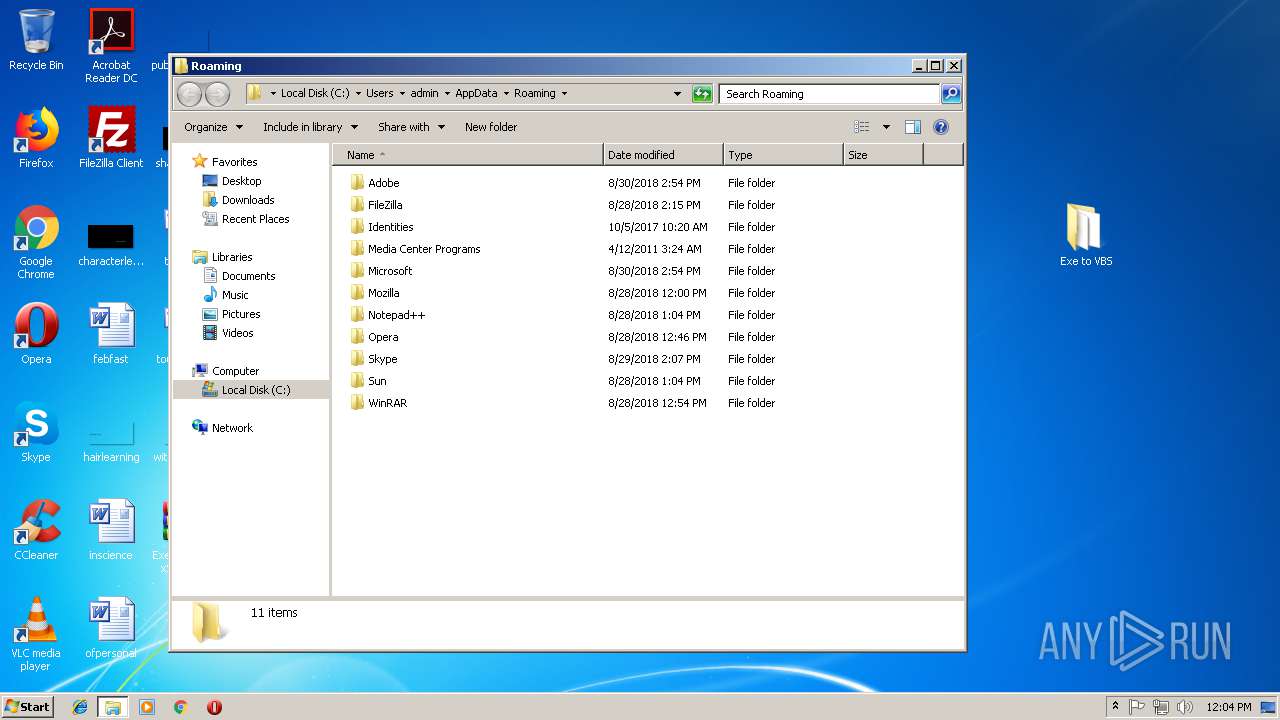
Task: Select Videos library in sidebar
Action: [x=237, y=333]
